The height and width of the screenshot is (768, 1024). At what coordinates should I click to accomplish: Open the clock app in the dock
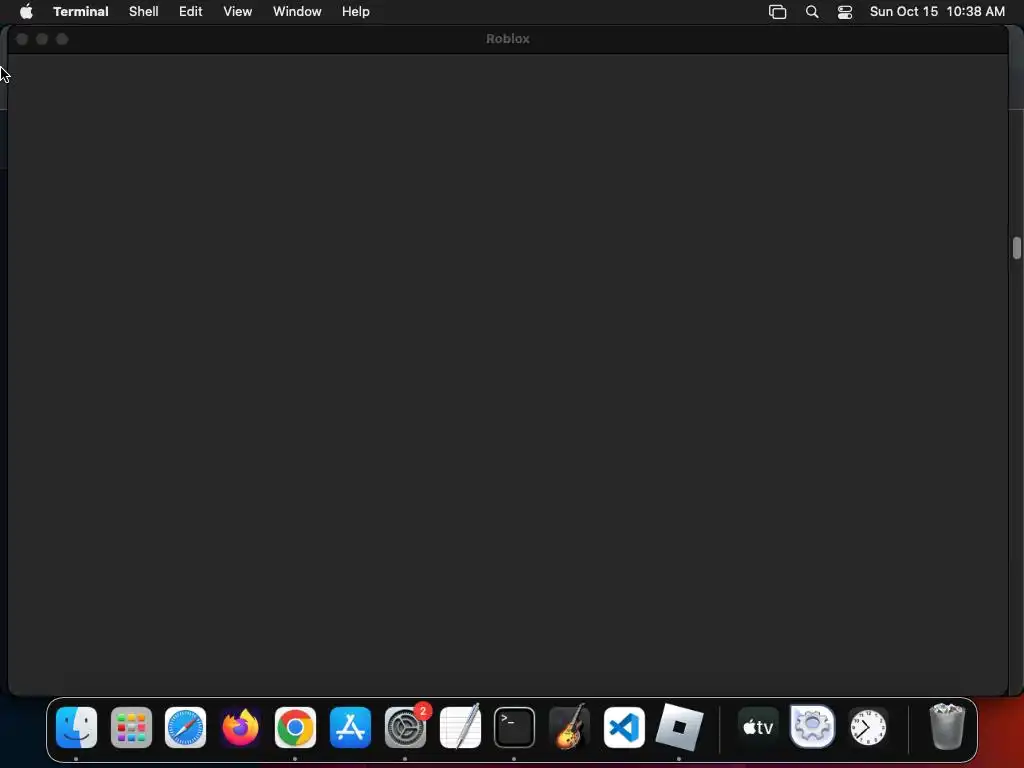point(868,727)
